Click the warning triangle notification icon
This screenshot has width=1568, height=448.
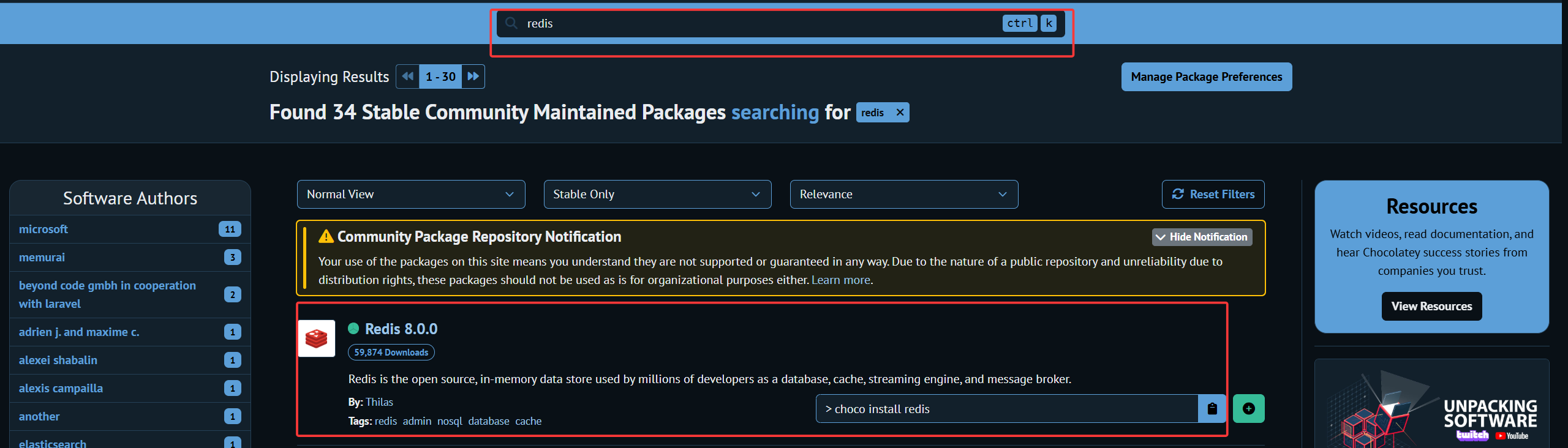pos(326,236)
